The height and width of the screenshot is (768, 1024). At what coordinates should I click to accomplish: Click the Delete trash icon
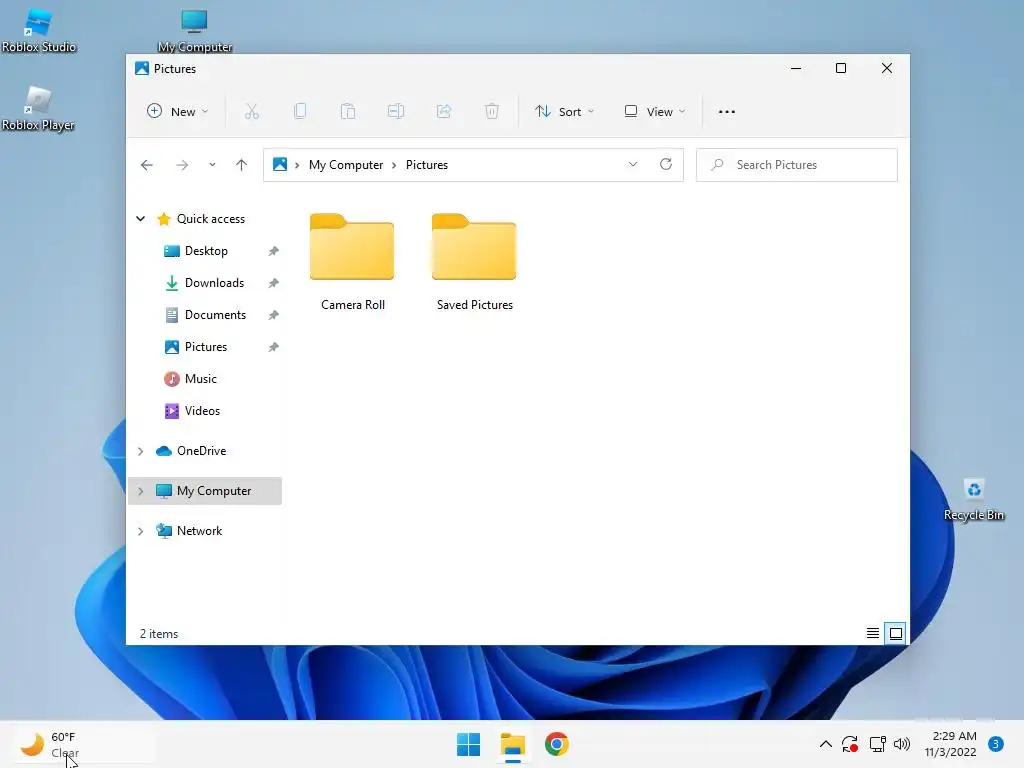[x=492, y=112]
